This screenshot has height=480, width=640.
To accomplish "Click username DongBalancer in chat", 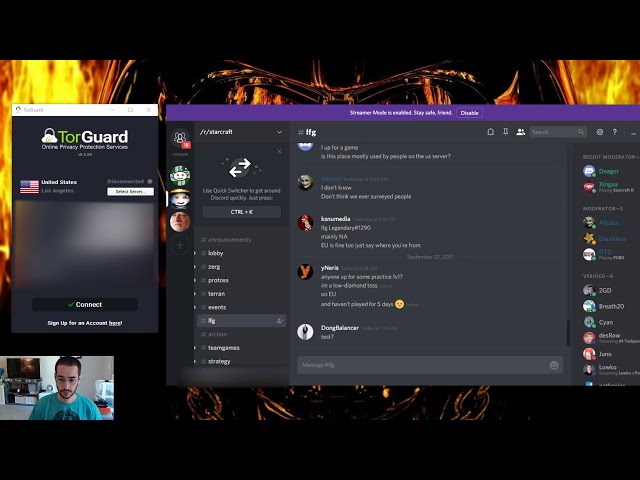I will [x=340, y=327].
